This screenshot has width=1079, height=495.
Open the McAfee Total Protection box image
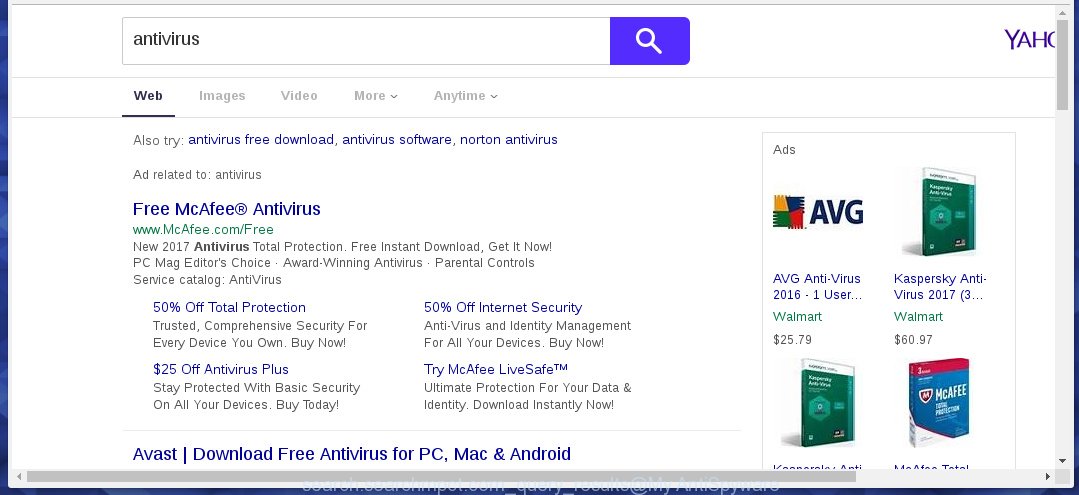(939, 402)
